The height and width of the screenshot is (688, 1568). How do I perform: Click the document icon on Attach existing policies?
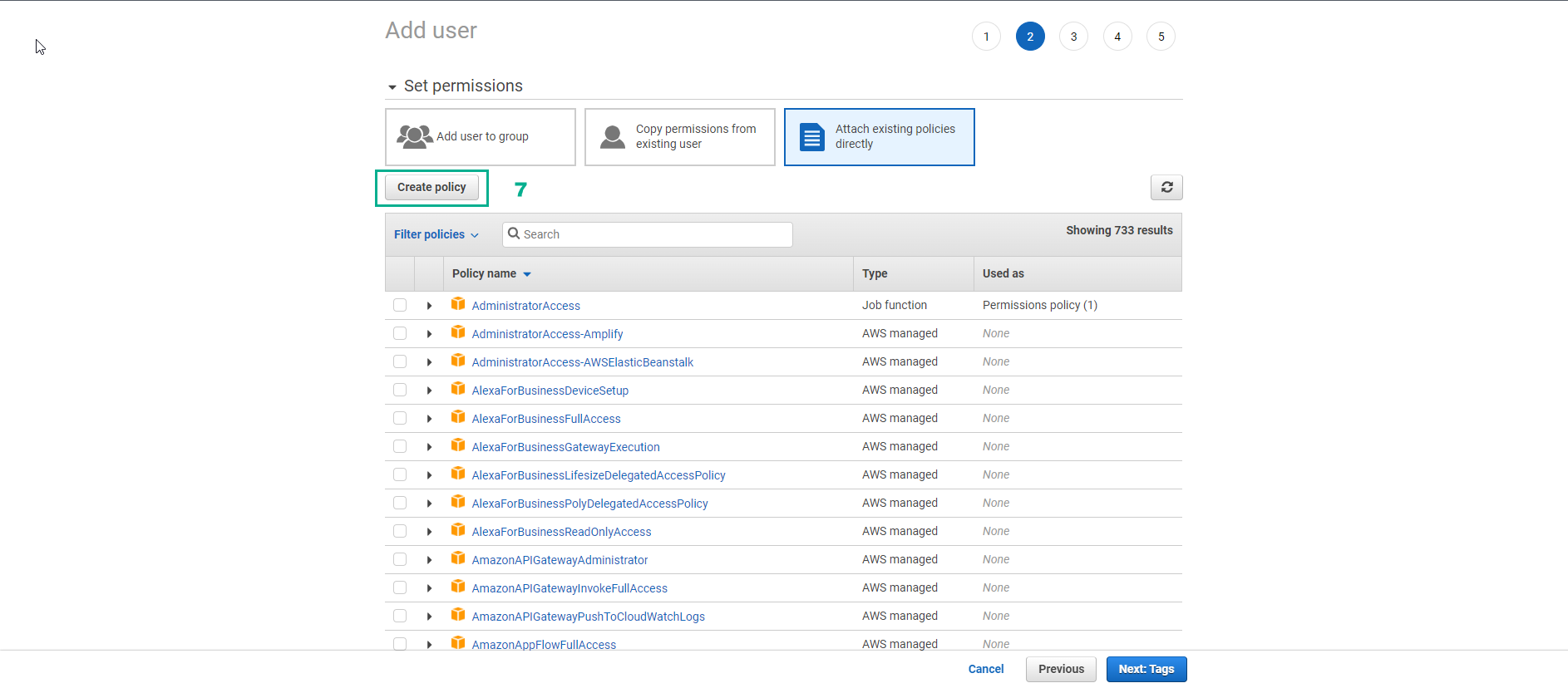click(811, 136)
